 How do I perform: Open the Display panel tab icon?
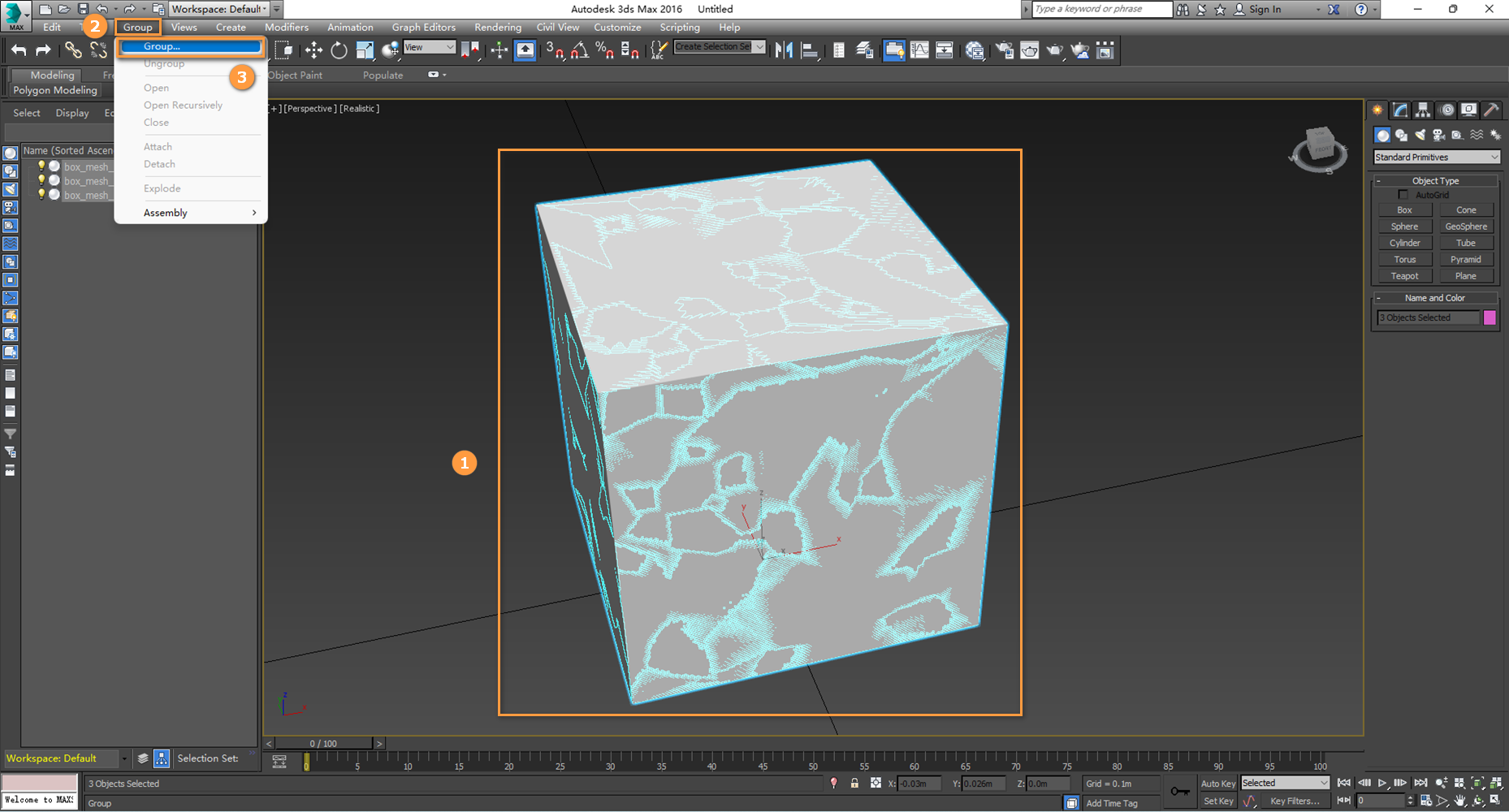1469,110
